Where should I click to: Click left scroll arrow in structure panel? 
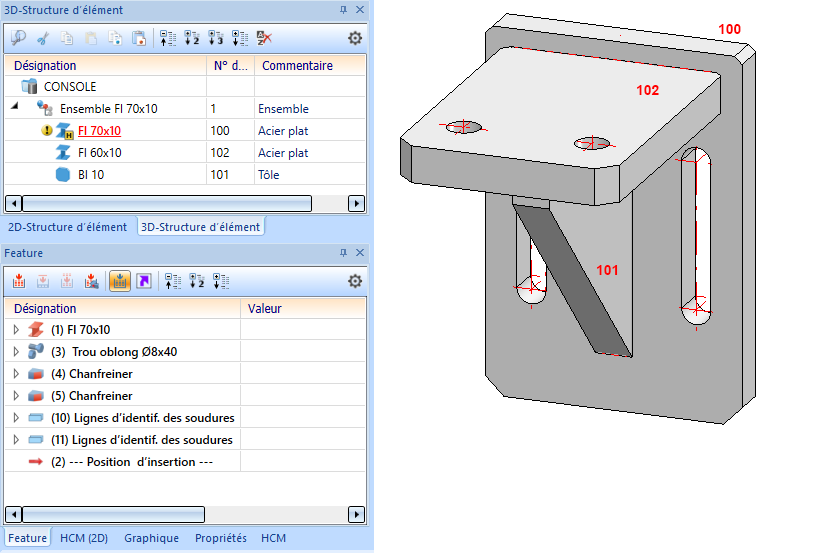coord(13,204)
